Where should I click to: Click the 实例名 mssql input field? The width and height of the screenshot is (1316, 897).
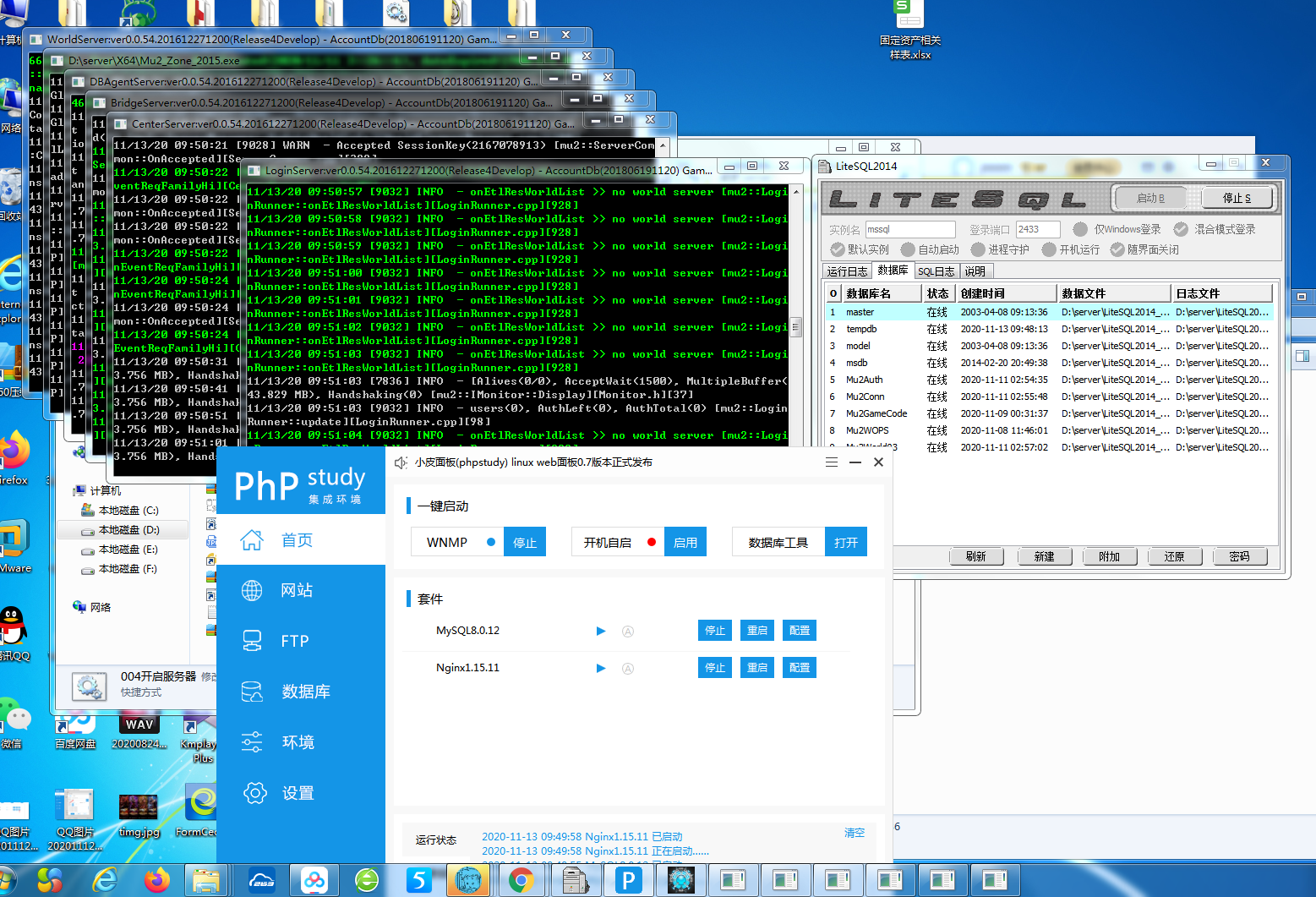point(910,229)
